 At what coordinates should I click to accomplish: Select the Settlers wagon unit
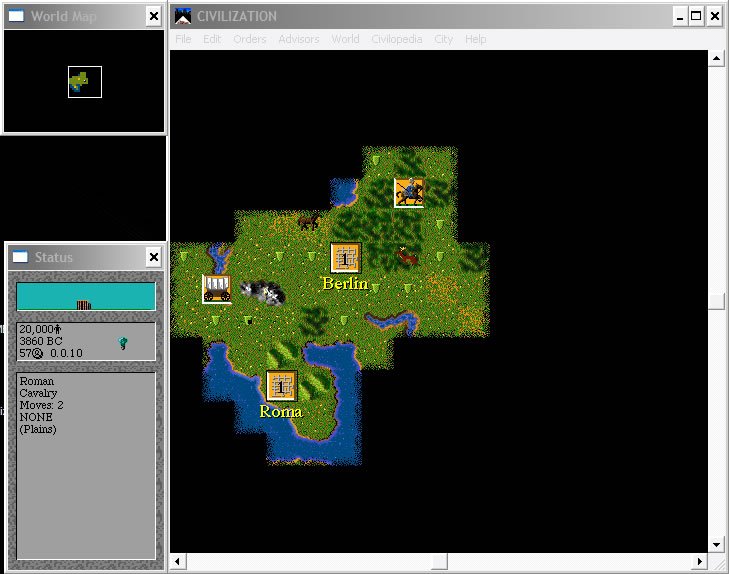tap(217, 289)
